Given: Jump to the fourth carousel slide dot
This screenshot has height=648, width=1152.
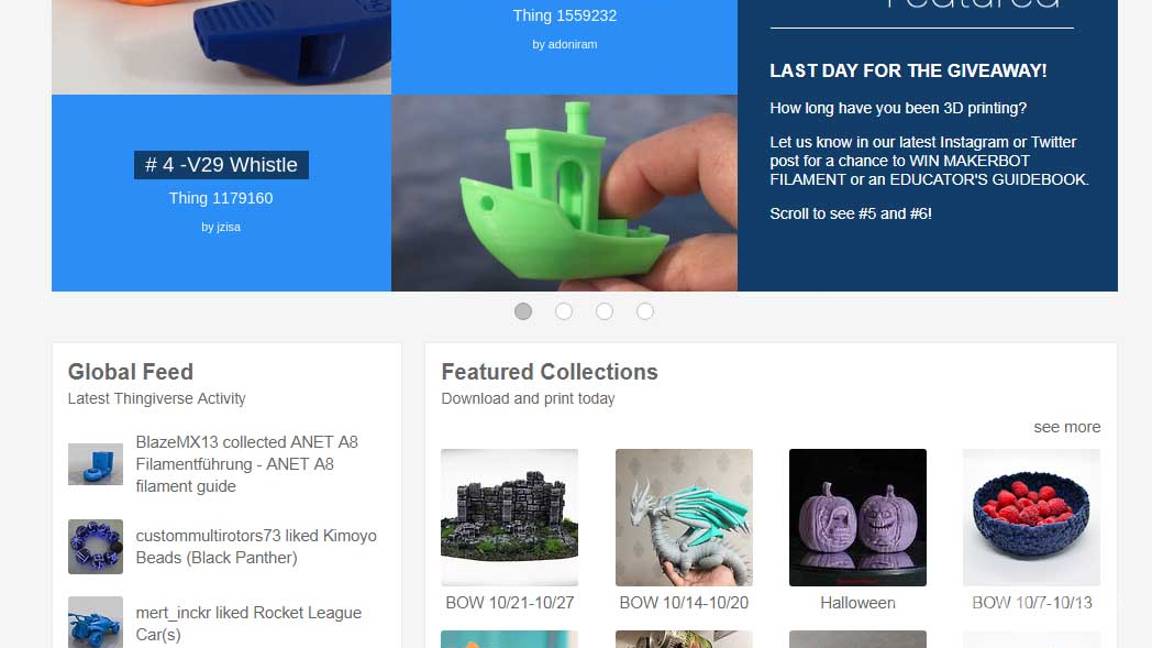Looking at the screenshot, I should [644, 312].
